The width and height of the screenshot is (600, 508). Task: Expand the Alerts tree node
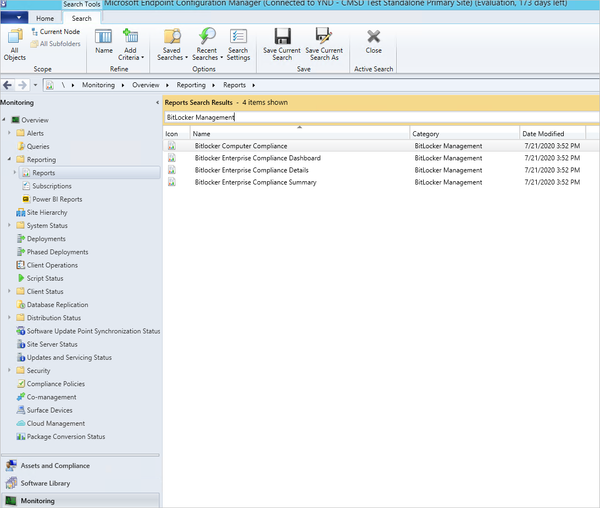9,133
